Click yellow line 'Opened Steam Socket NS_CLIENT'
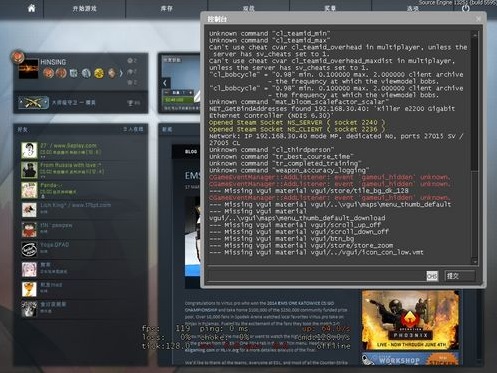 [x=297, y=129]
